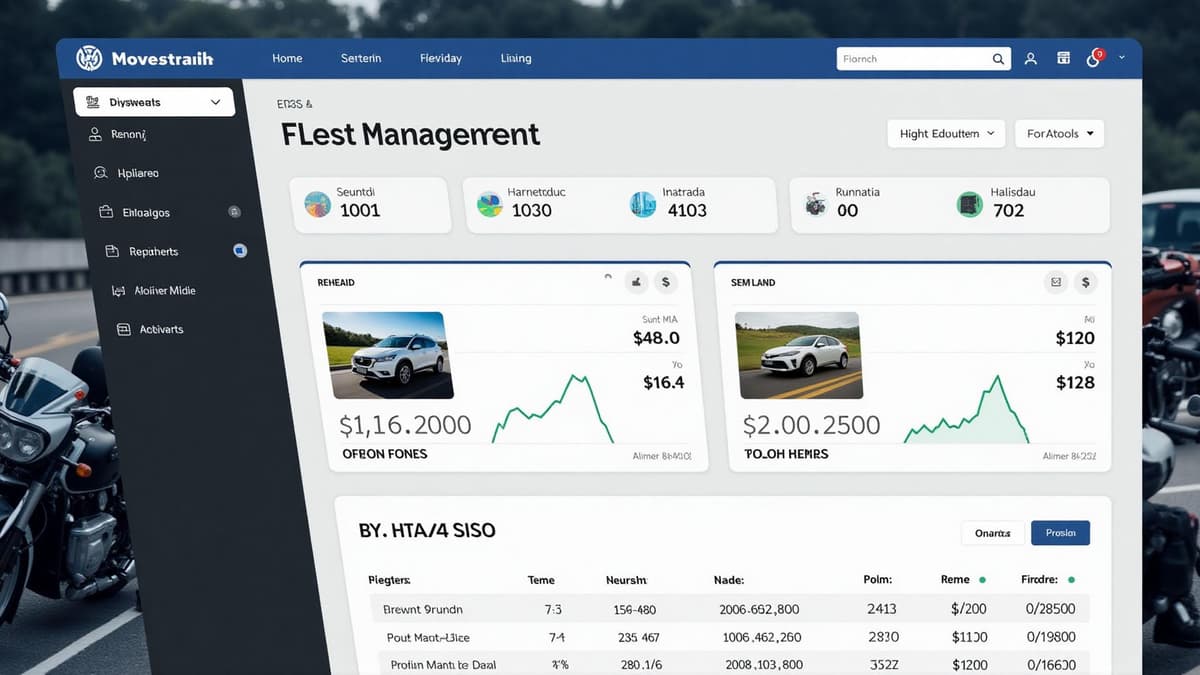1200x675 pixels.
Task: Toggle the green indicator beside Fircdre column
Action: [x=1069, y=579]
